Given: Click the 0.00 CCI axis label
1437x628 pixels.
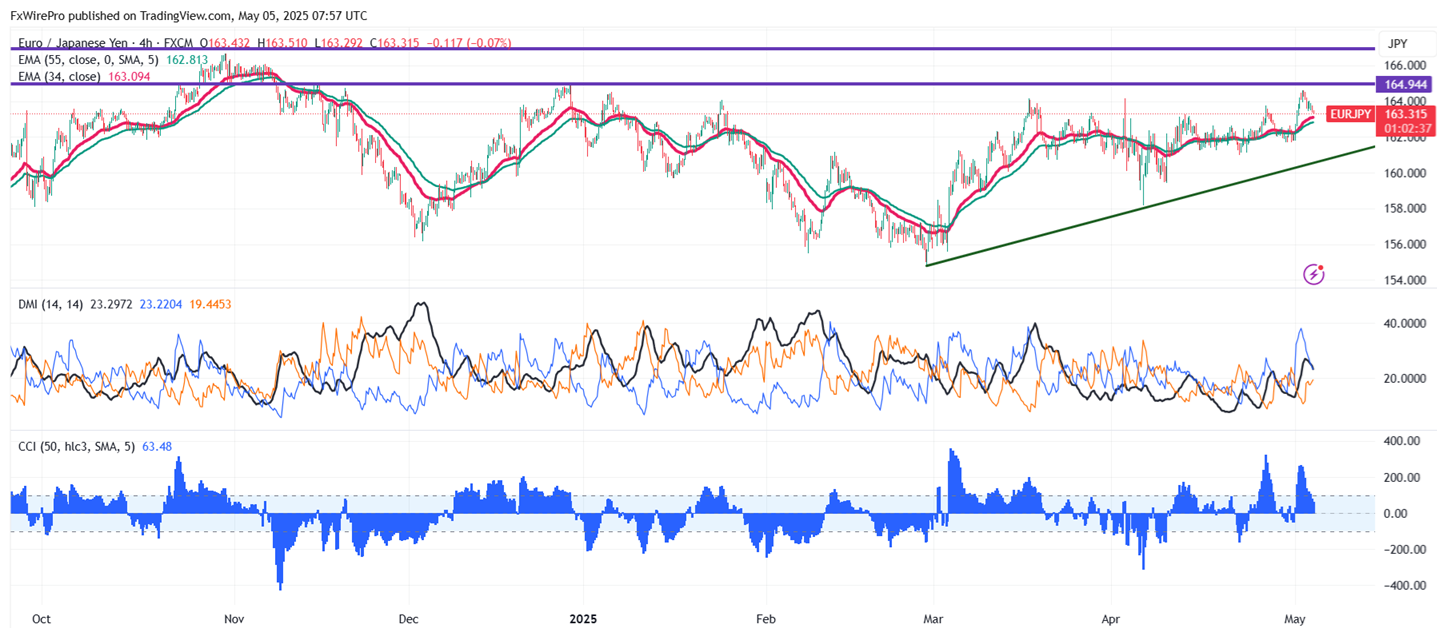Looking at the screenshot, I should click(1397, 513).
